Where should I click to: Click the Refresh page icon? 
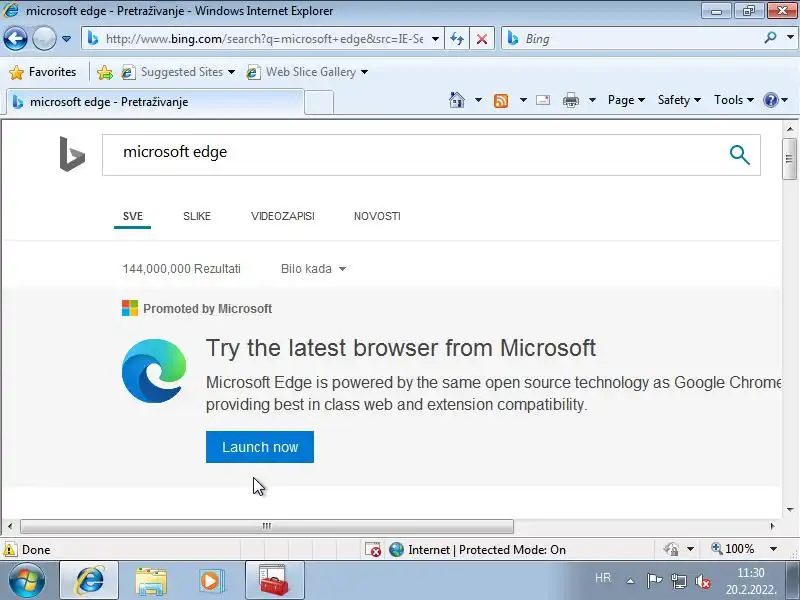pos(457,39)
